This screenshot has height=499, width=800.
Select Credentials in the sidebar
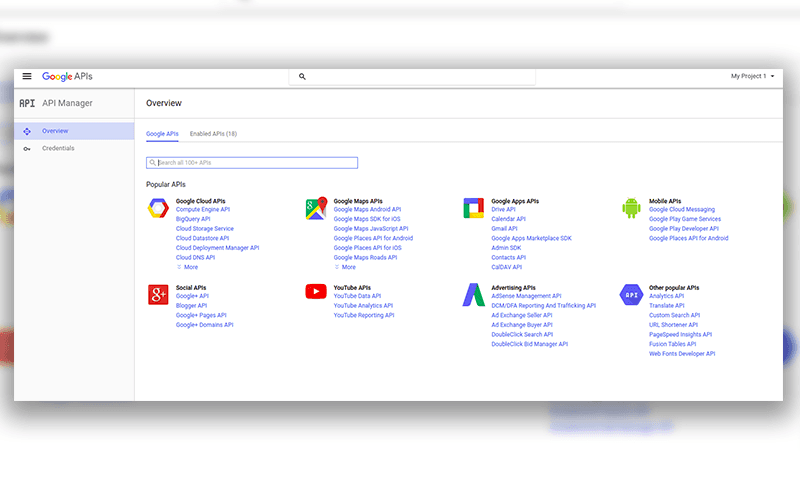tap(74, 148)
